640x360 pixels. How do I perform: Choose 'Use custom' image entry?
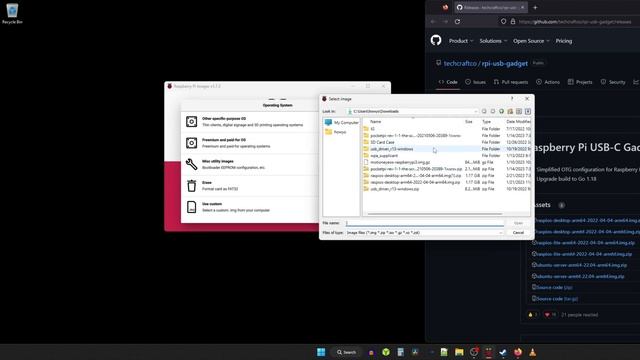pos(250,207)
